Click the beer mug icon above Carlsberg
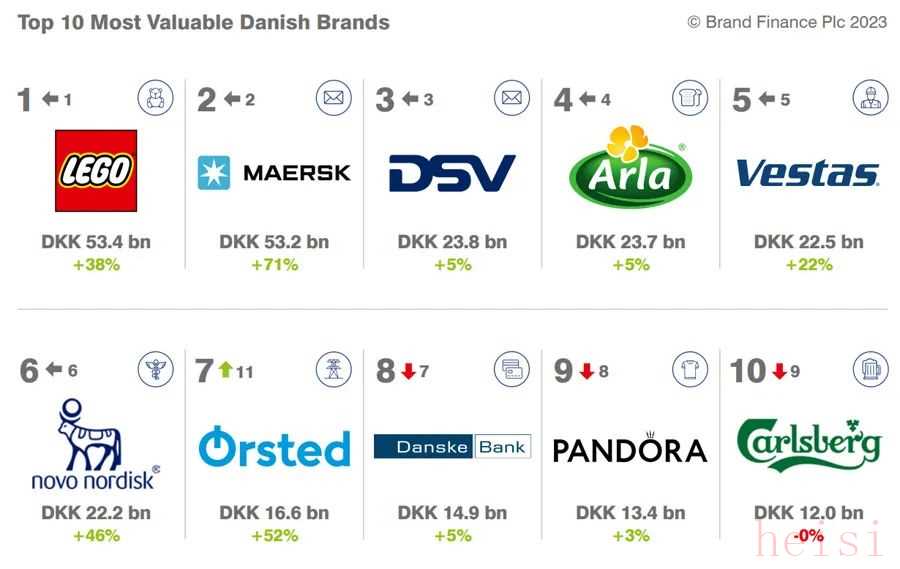 [x=869, y=369]
